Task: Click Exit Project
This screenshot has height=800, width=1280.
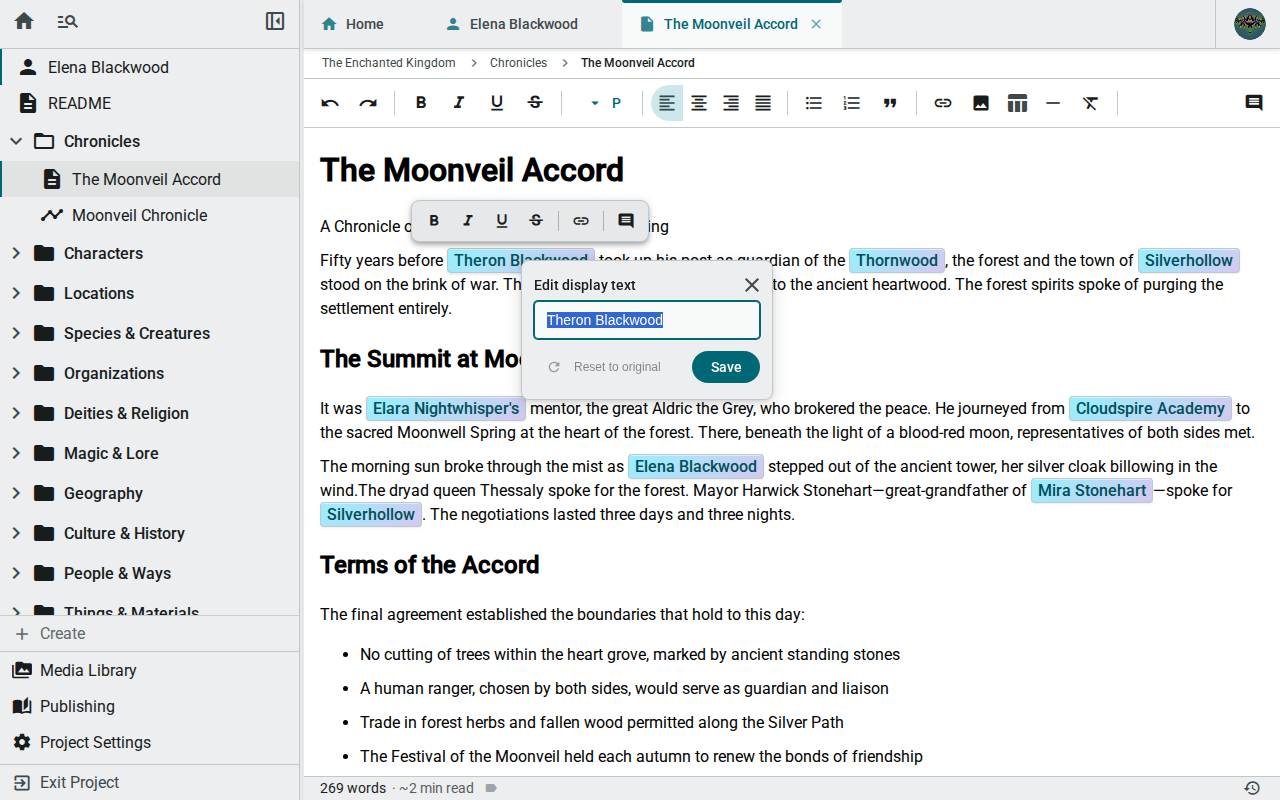Action: click(150, 782)
